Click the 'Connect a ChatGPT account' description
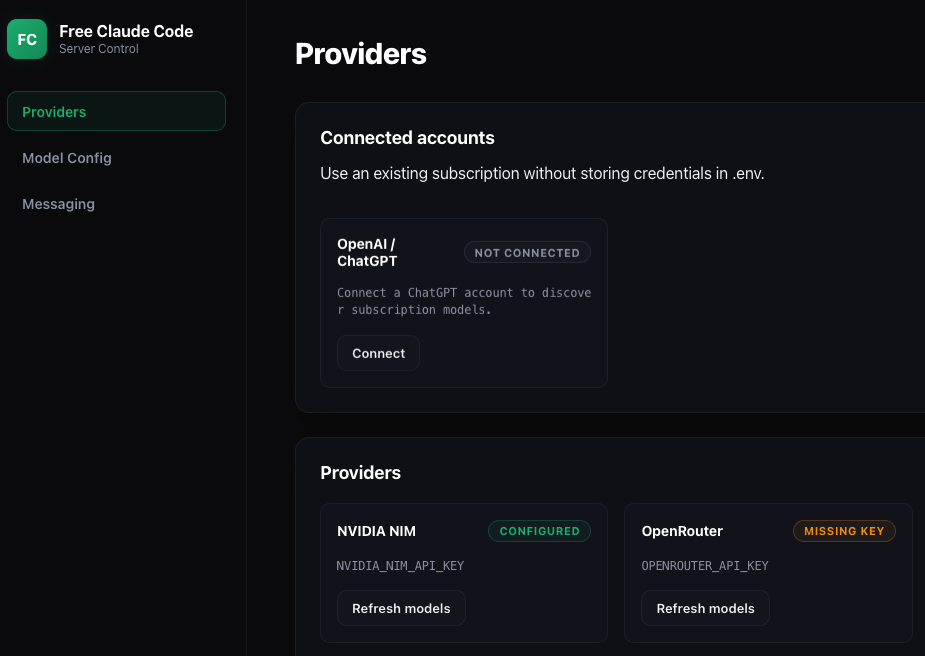 464,301
